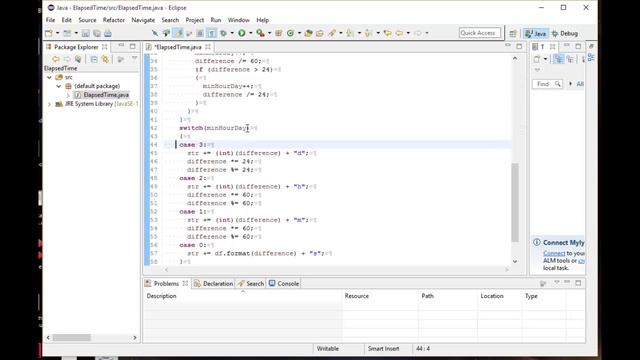Click the New file toolbar icon
This screenshot has height=360, width=640.
click(49, 33)
